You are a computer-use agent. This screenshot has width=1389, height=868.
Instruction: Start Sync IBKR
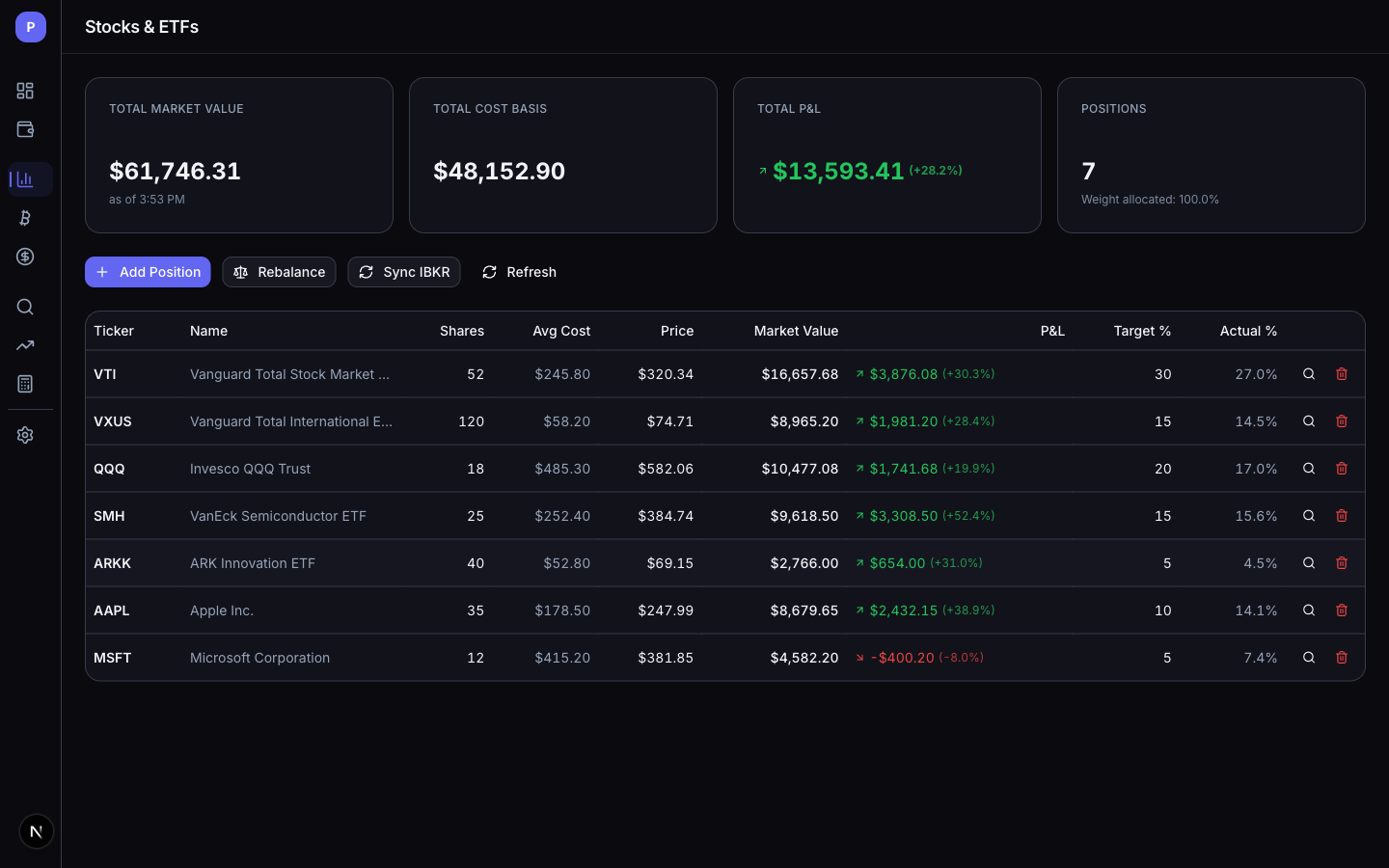tap(404, 272)
